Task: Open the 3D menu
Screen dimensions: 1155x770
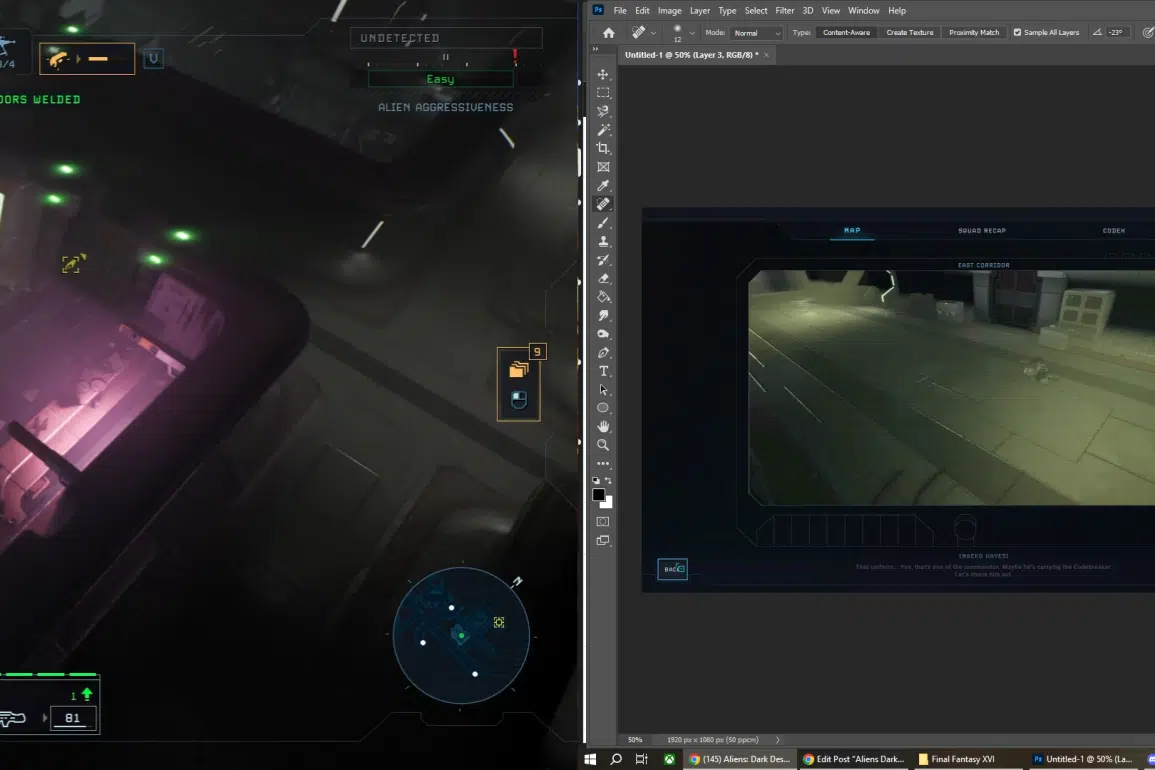Action: (808, 10)
